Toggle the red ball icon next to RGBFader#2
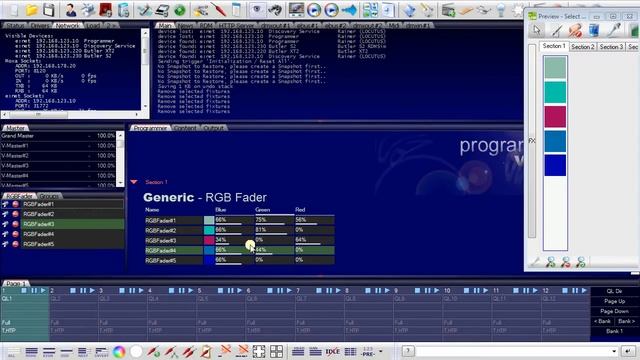 pos(16,214)
